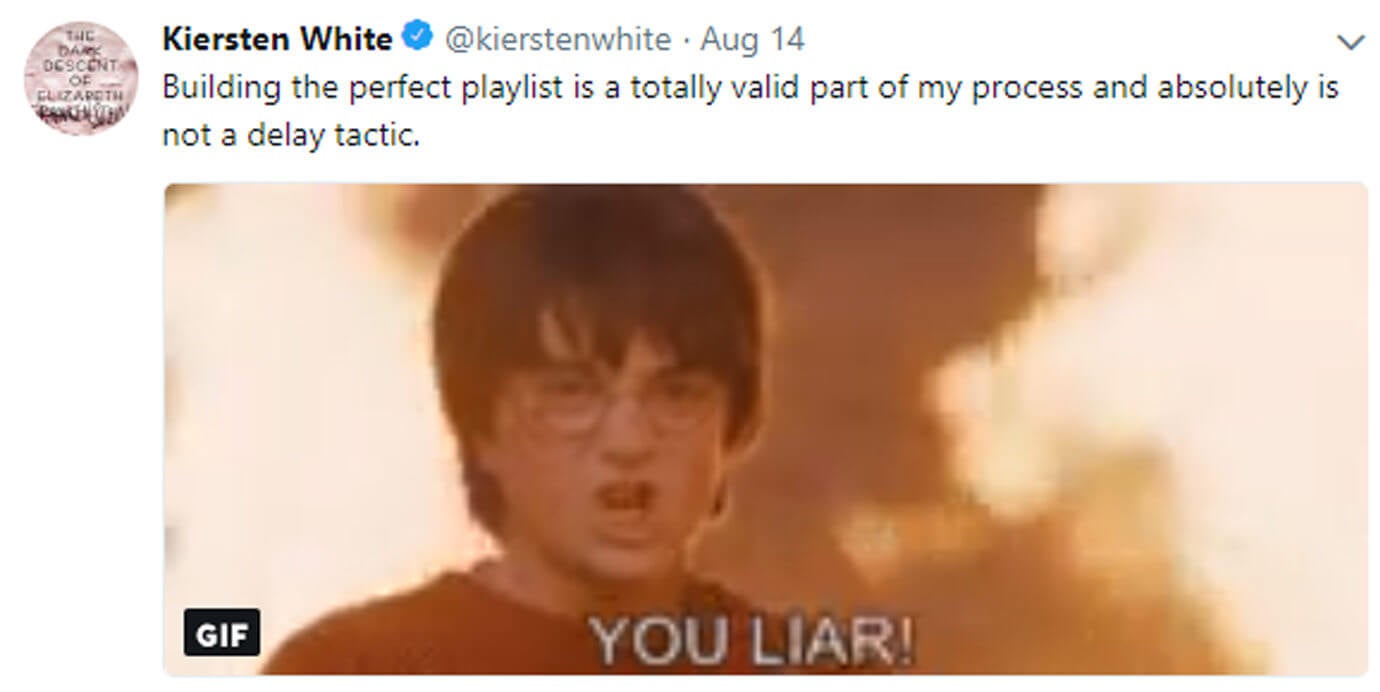Open the Kiersten White display name
This screenshot has width=1380, height=692.
point(277,39)
